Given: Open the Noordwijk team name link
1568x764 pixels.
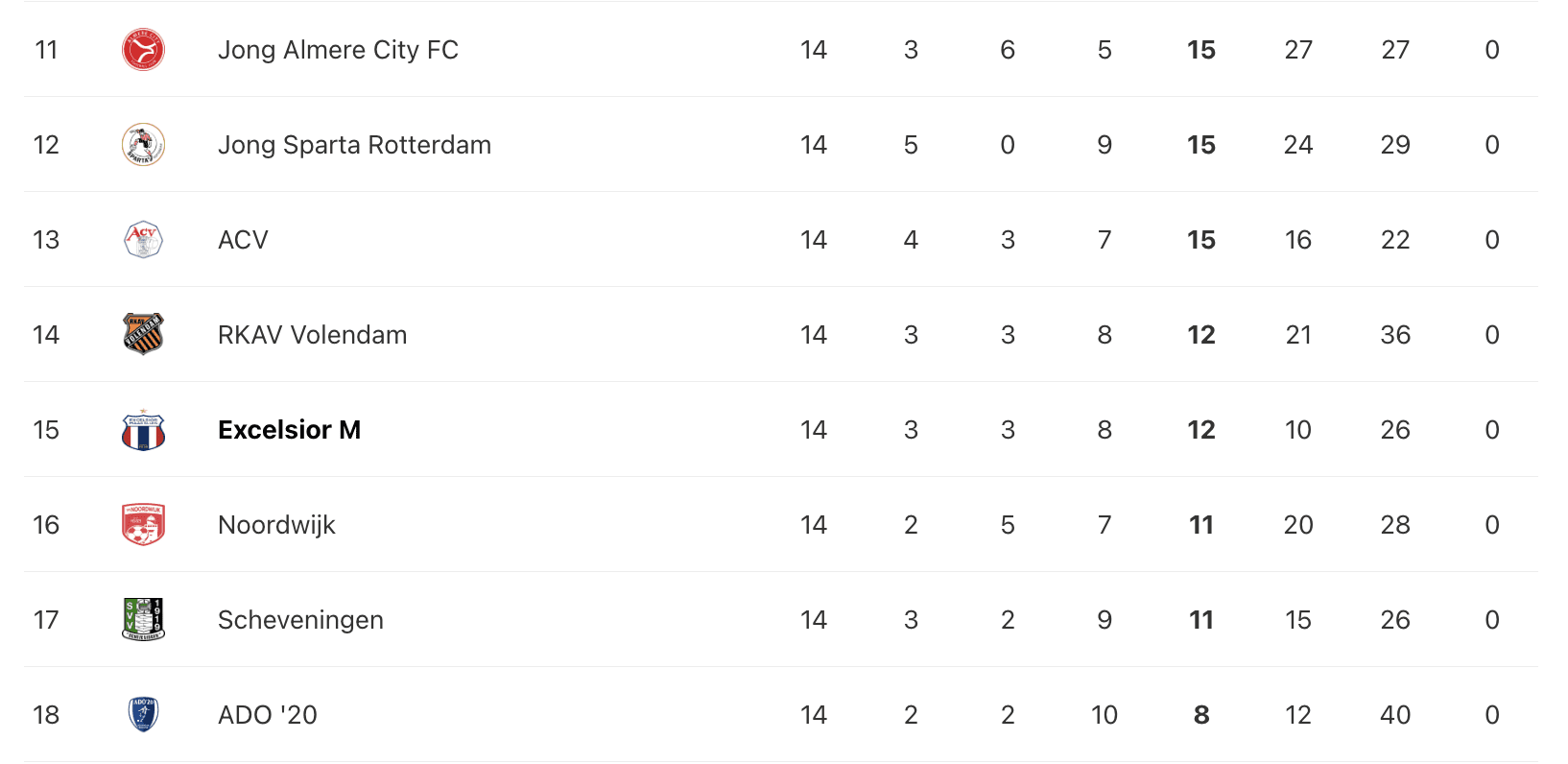Looking at the screenshot, I should click(276, 525).
